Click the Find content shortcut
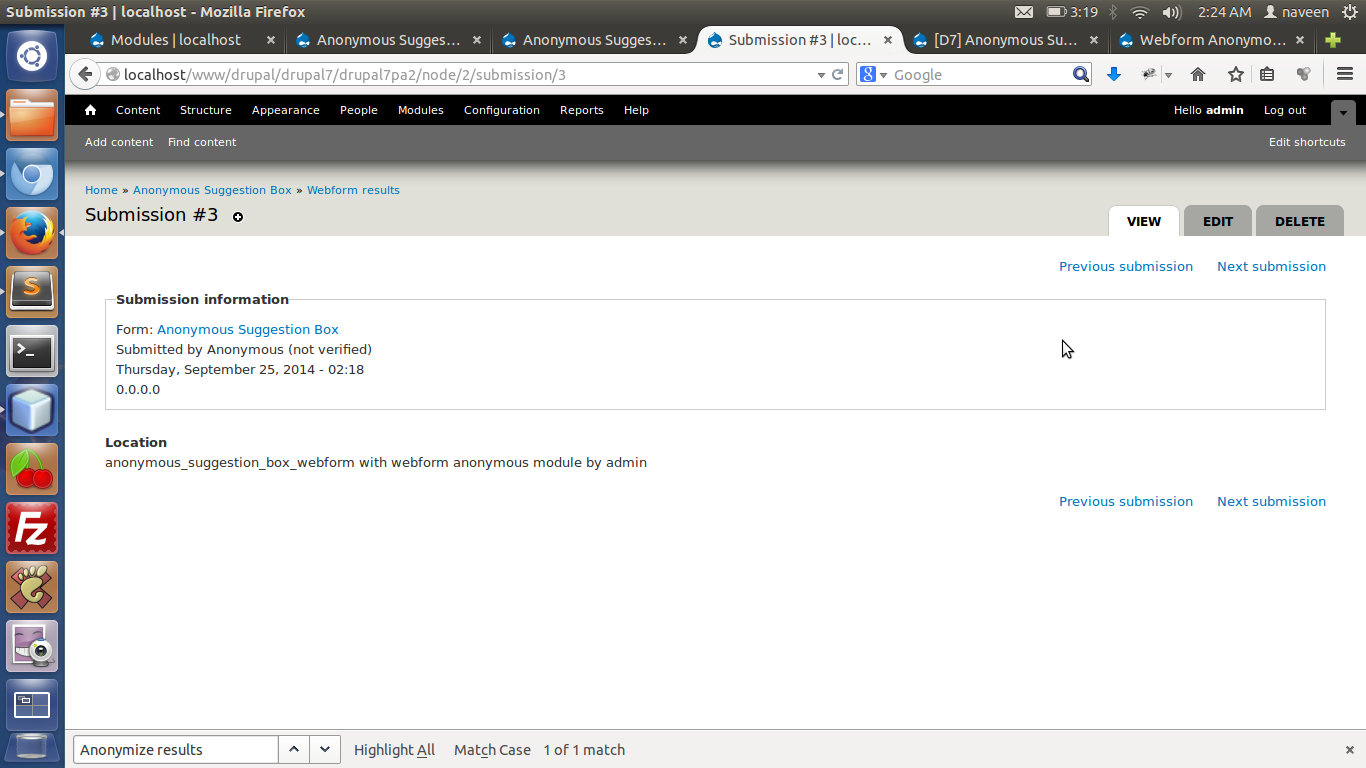The height and width of the screenshot is (768, 1366). (x=202, y=142)
